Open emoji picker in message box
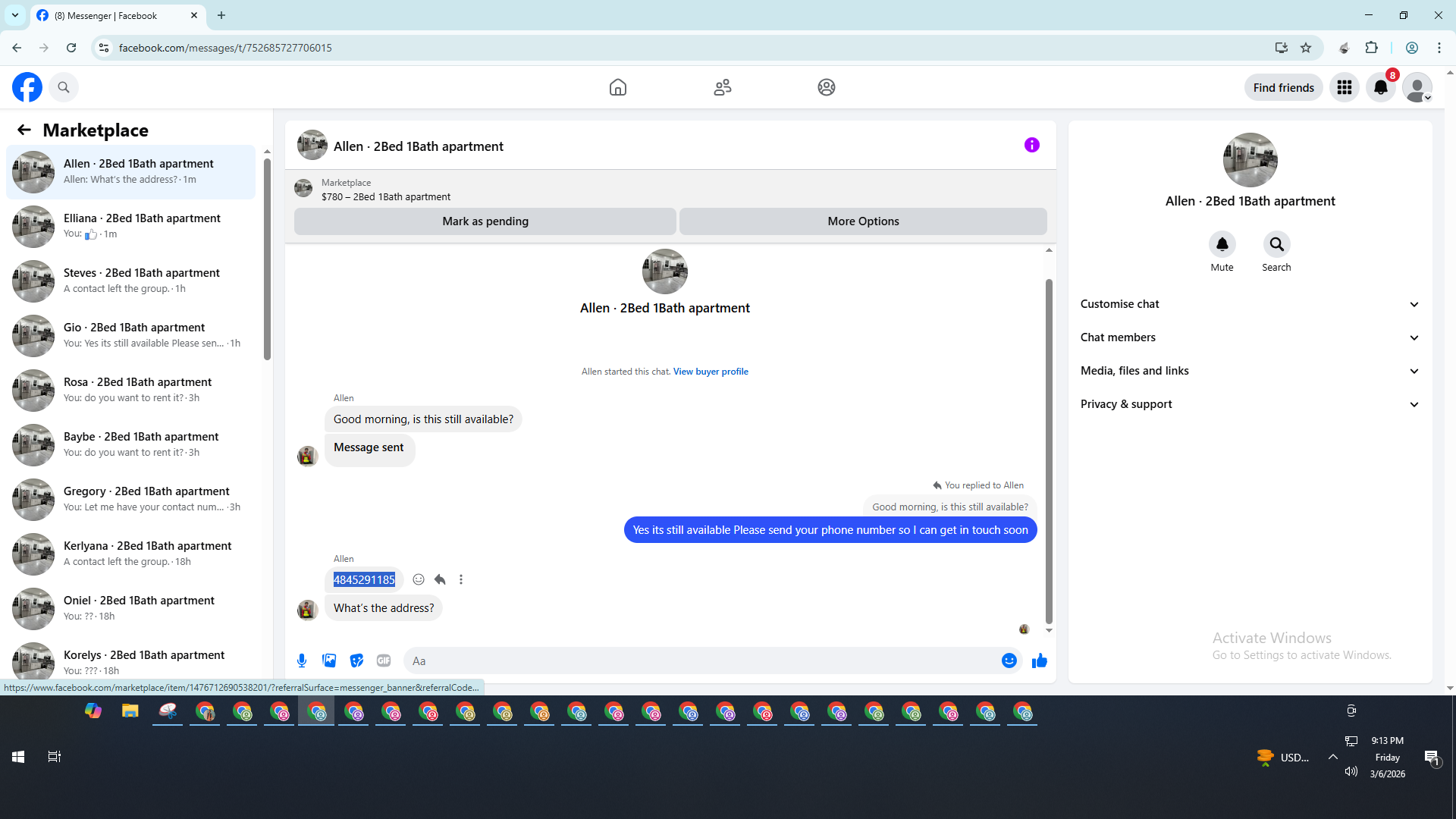The height and width of the screenshot is (819, 1456). (x=1009, y=661)
